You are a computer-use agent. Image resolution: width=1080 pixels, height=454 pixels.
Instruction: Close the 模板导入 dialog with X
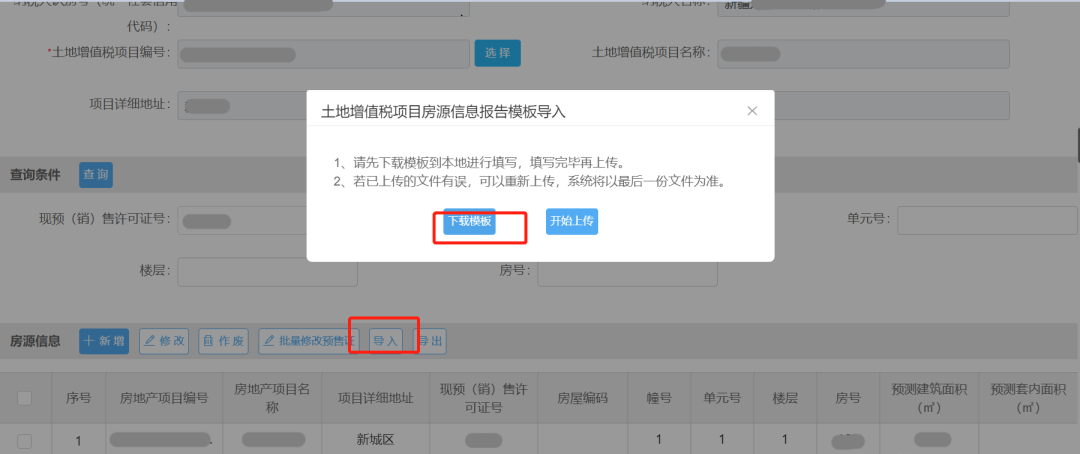coord(752,111)
